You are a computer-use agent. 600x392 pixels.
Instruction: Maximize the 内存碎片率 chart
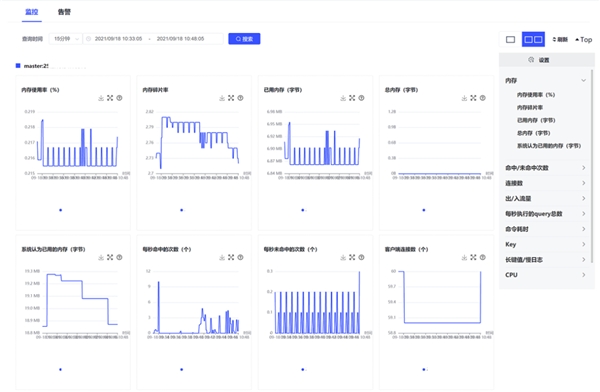231,98
